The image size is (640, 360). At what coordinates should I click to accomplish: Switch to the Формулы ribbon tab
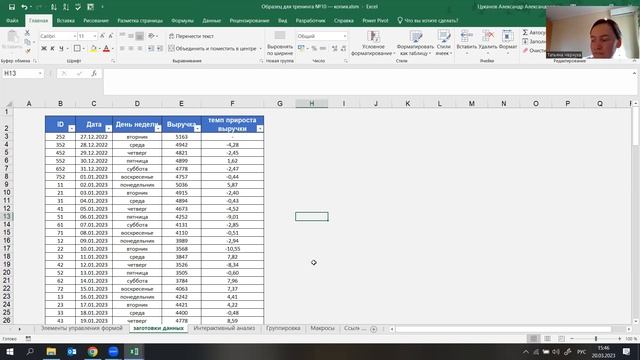click(x=182, y=20)
